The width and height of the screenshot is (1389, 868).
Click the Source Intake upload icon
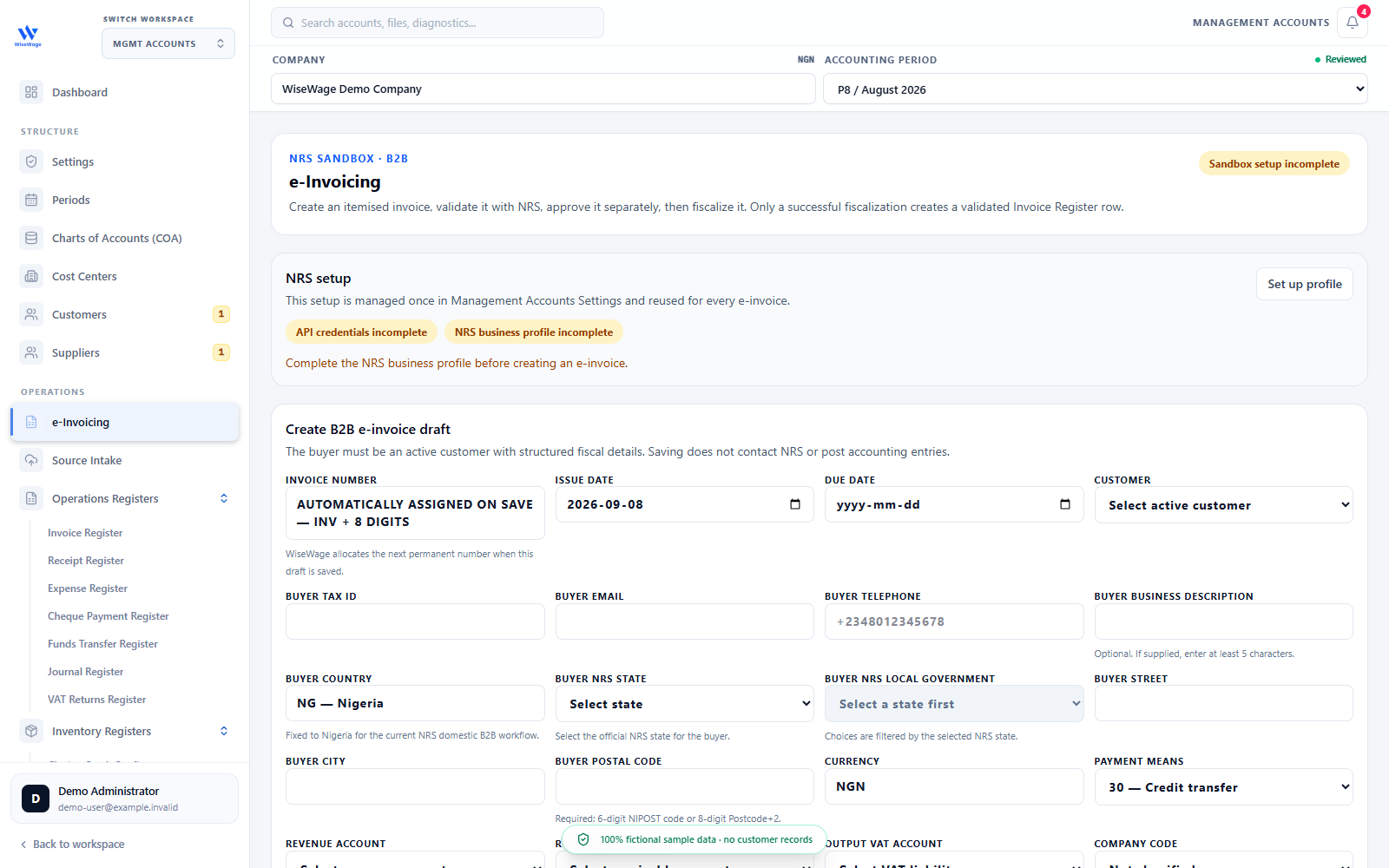point(31,460)
